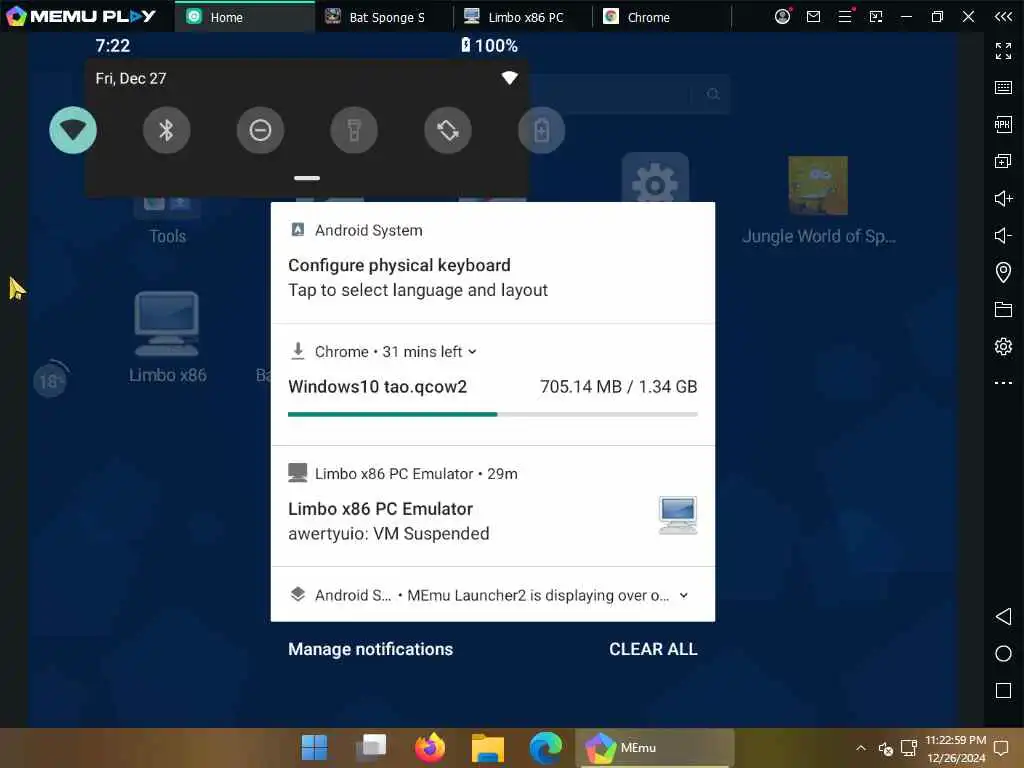Click the muted volume tray icon

click(x=886, y=748)
